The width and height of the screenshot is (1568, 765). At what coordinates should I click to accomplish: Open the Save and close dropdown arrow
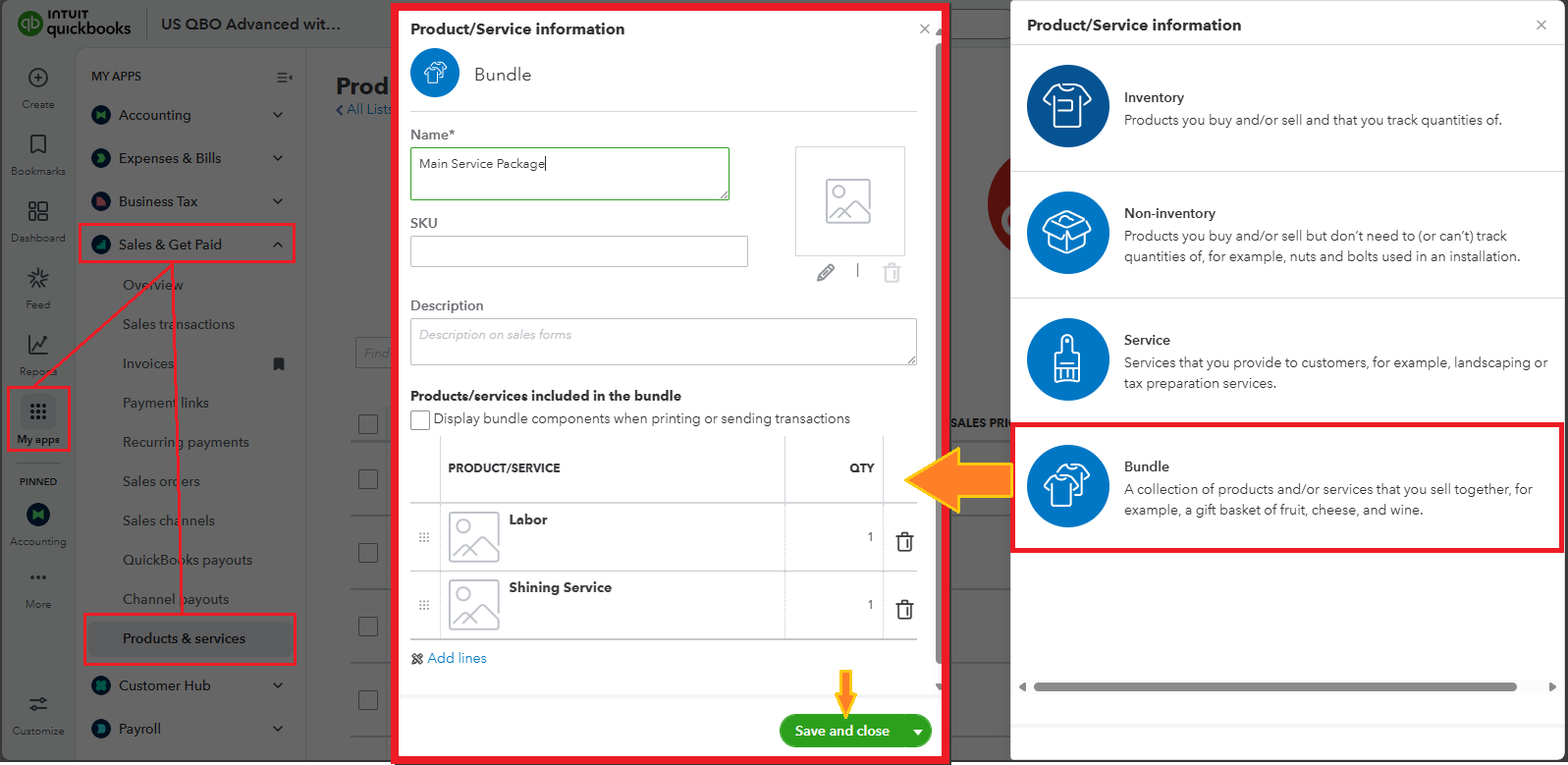[918, 732]
